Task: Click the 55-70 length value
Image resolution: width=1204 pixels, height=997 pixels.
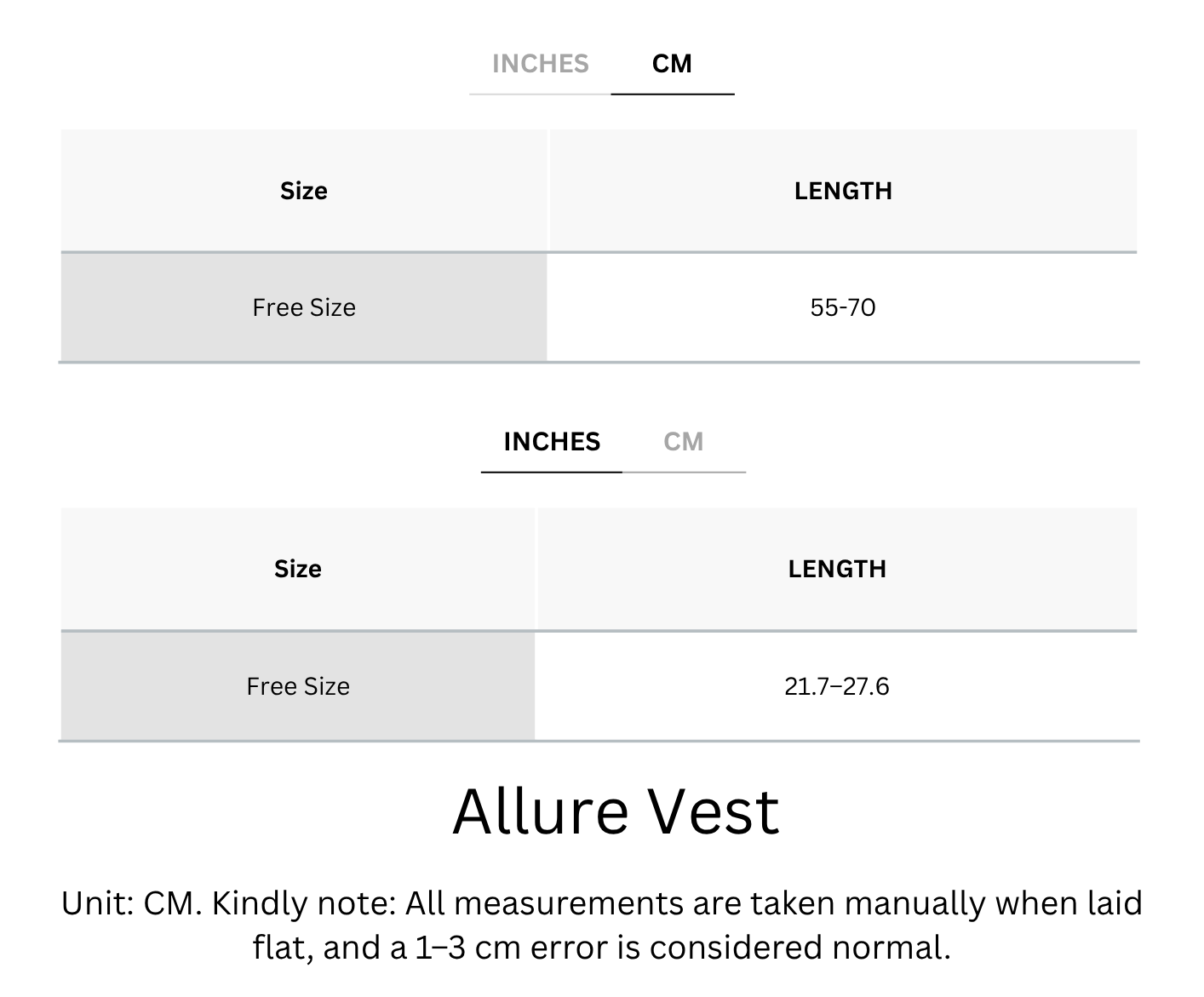Action: pos(843,307)
